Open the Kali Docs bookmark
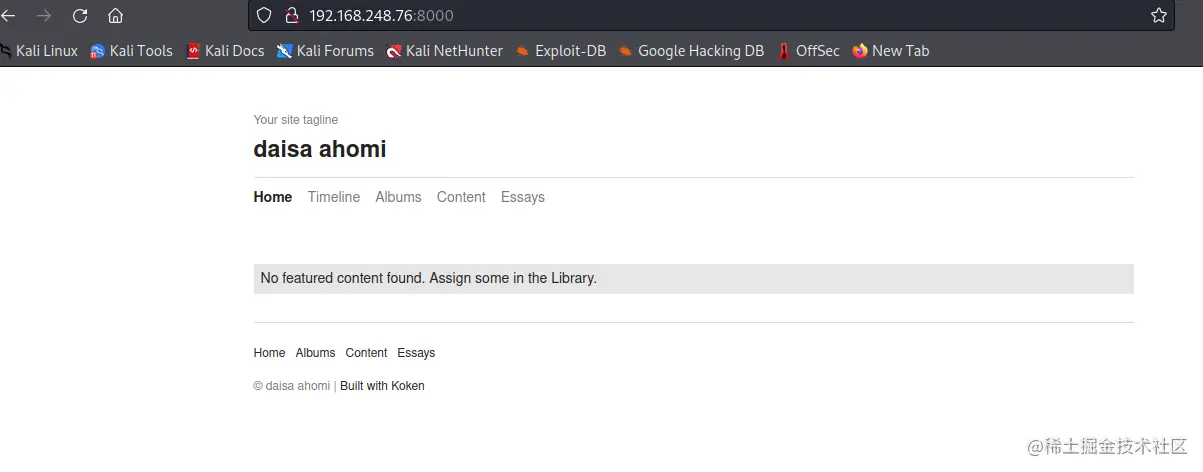The height and width of the screenshot is (472, 1203). point(225,50)
